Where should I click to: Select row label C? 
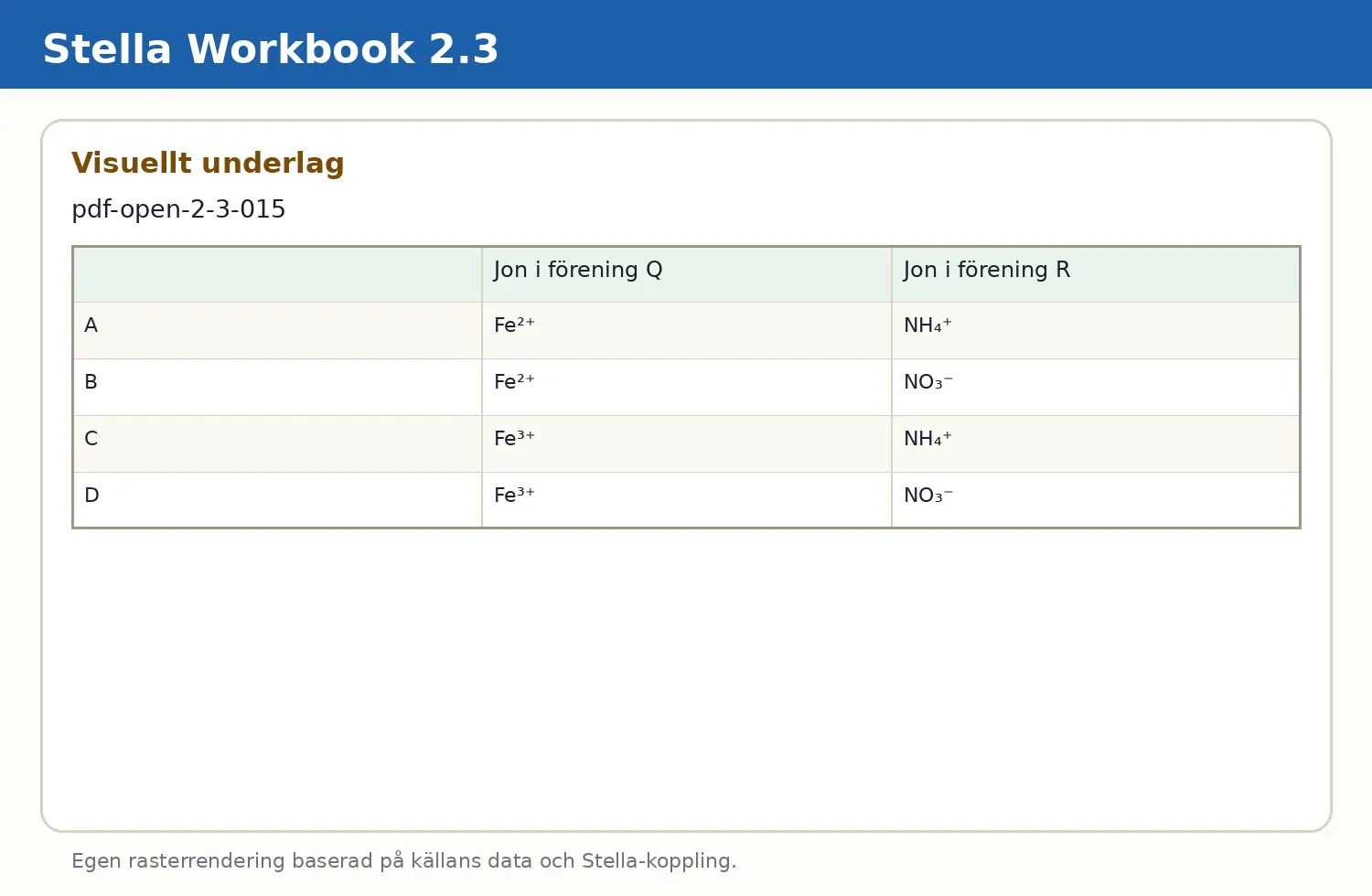coord(278,444)
